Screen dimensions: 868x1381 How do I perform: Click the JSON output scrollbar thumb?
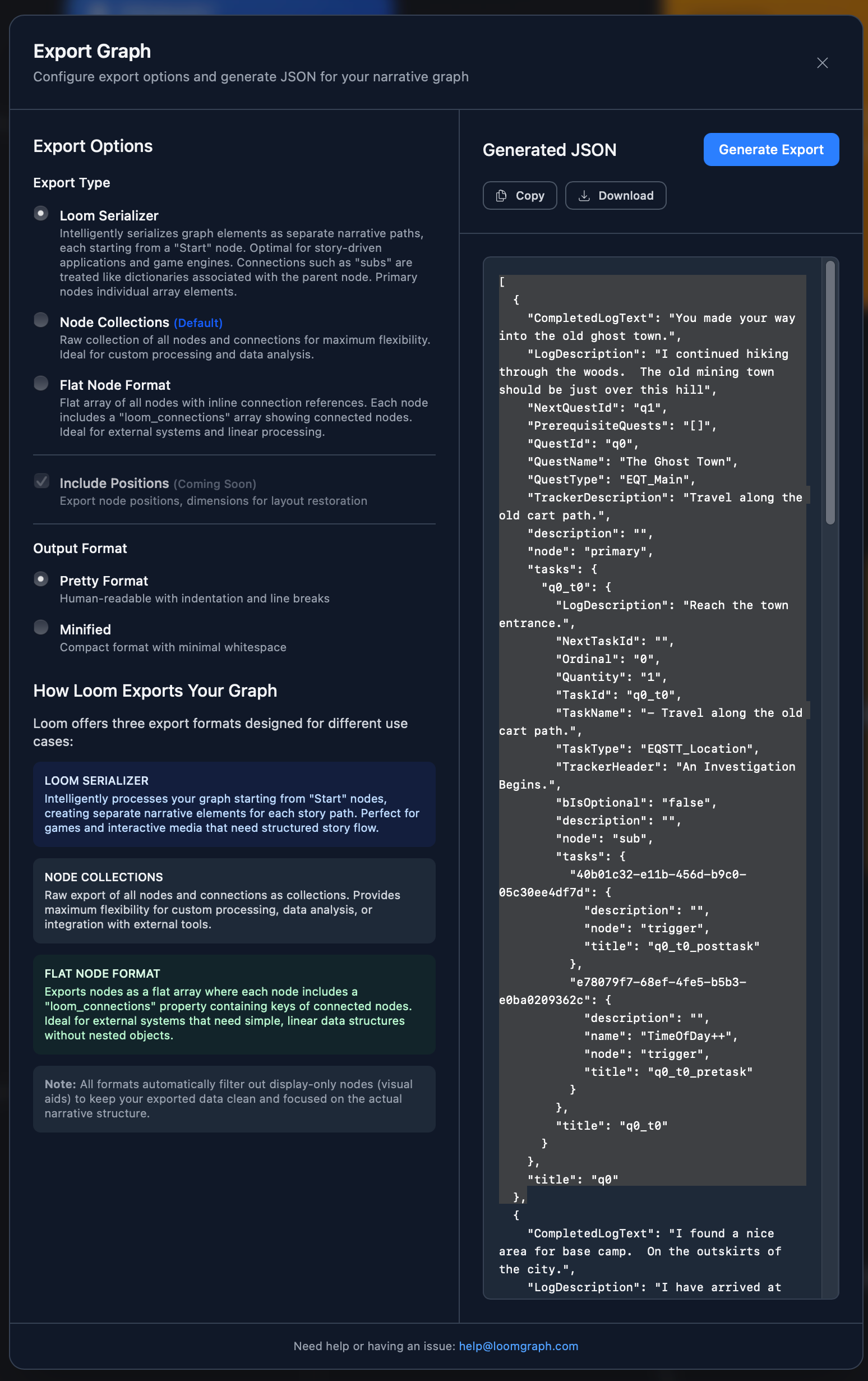point(830,392)
